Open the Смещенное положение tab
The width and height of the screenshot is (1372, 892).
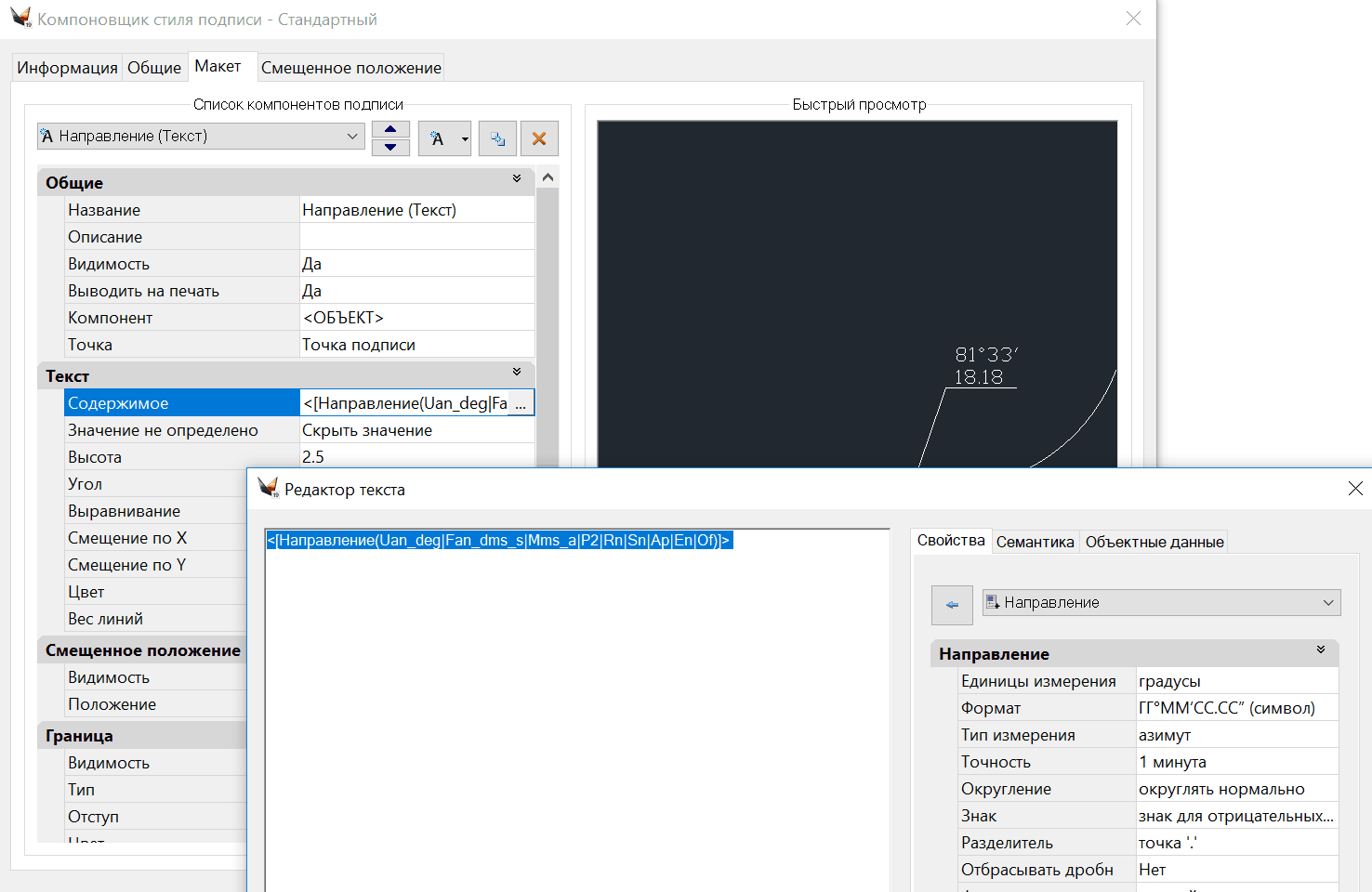pyautogui.click(x=350, y=68)
